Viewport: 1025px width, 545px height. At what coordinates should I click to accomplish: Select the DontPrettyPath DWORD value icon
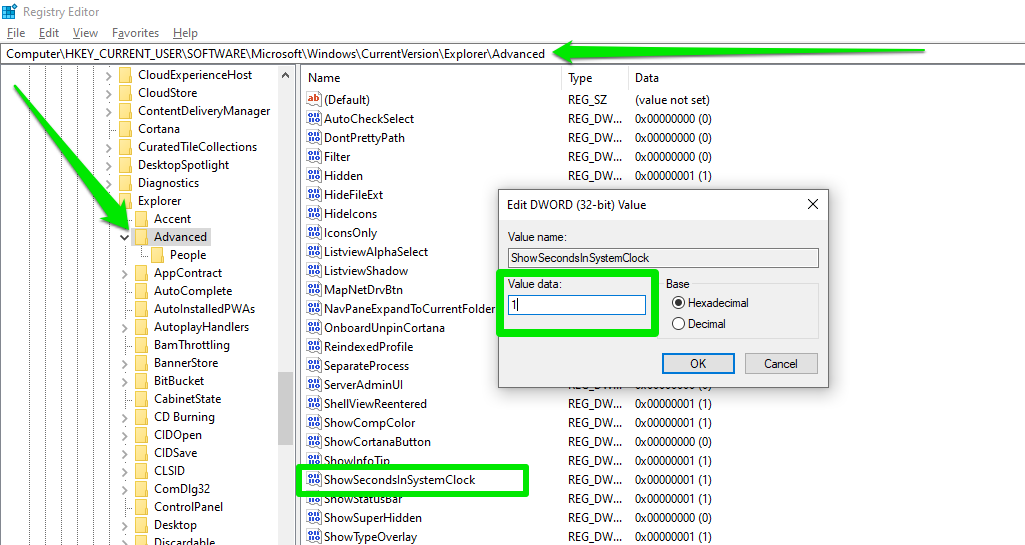pyautogui.click(x=314, y=137)
